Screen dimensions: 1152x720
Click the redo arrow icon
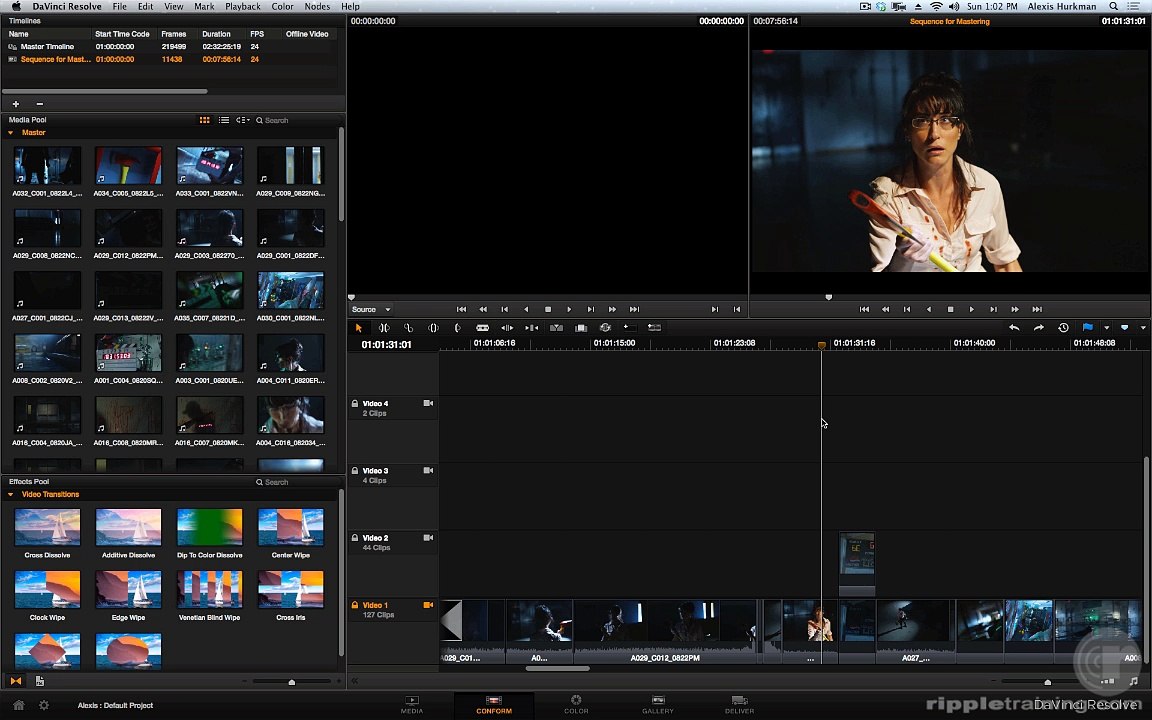pyautogui.click(x=1038, y=328)
